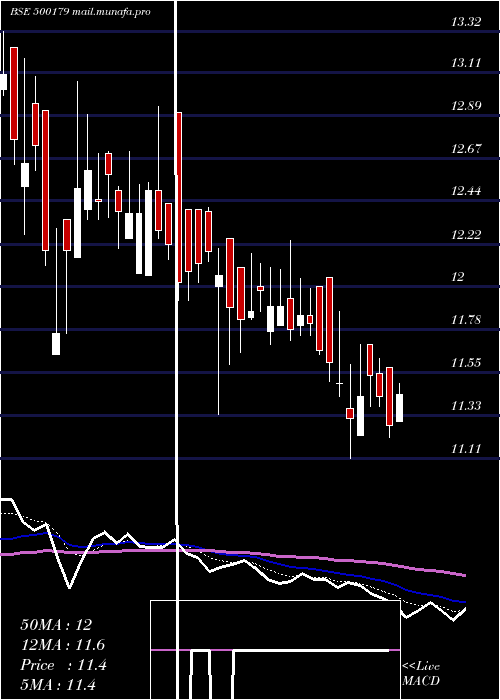Click the 50MA : 12 reading

[x=56, y=625]
